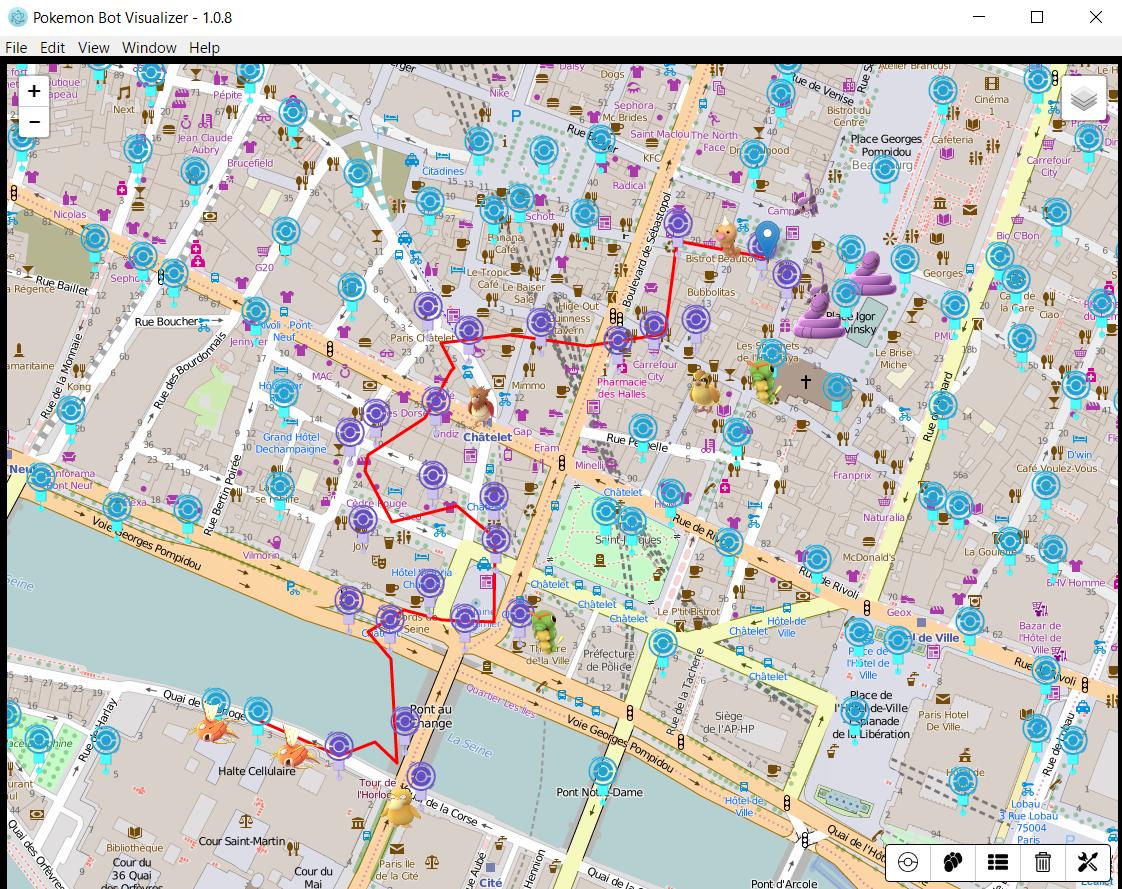Viewport: 1122px width, 889px height.
Task: Click the Psyduck near Tour de l'Horloge
Action: coord(403,807)
